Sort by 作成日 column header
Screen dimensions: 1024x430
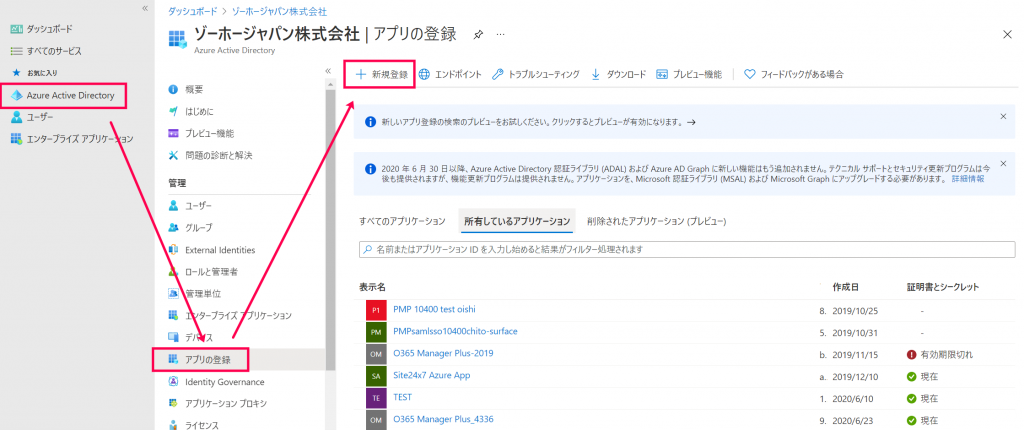point(846,287)
